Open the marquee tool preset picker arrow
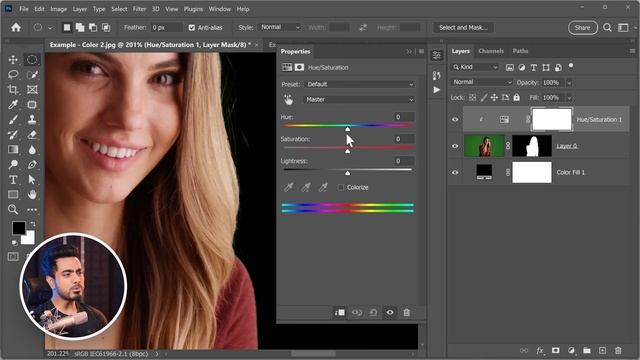 (50, 28)
